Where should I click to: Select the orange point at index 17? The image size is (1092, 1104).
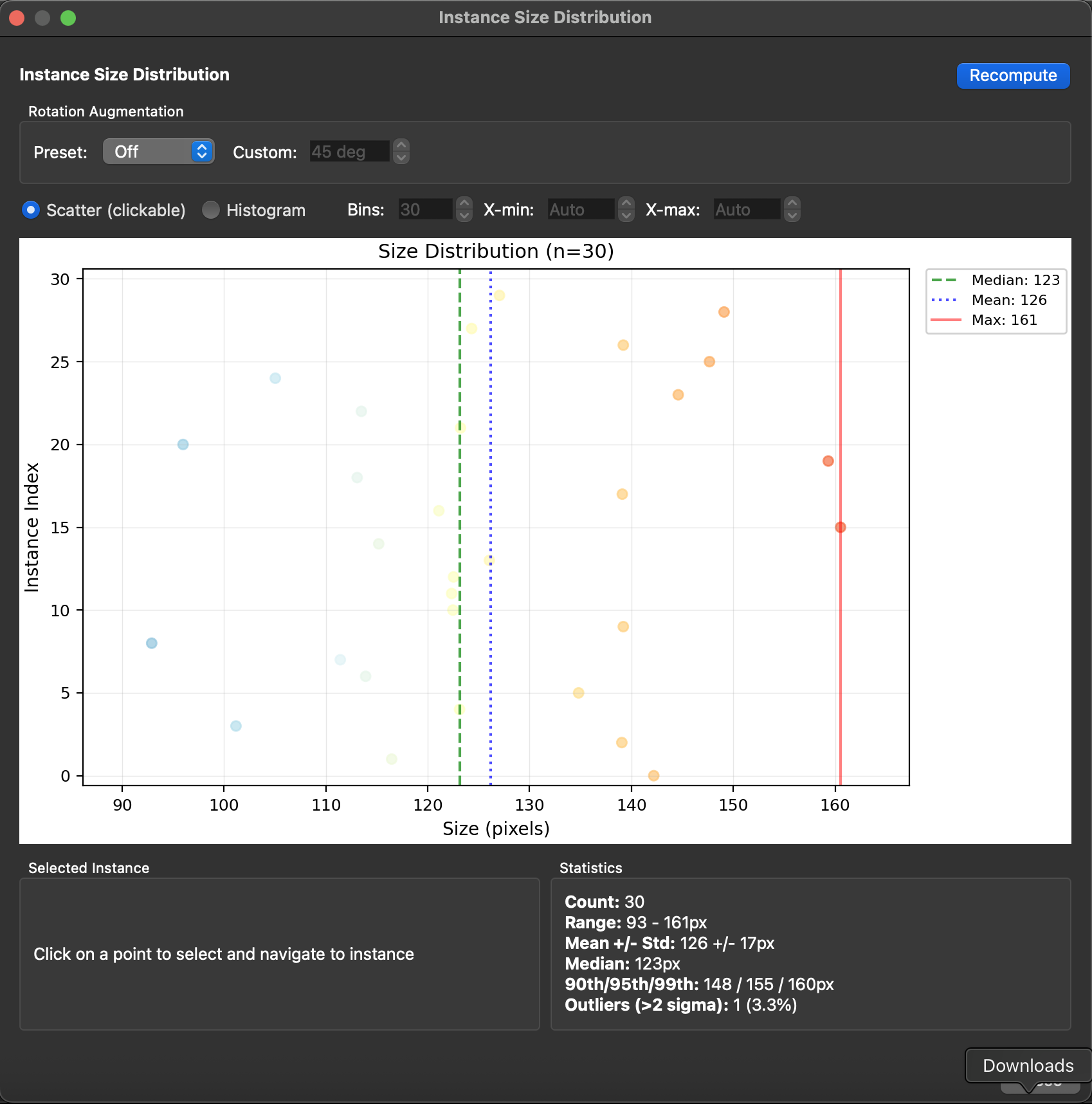[x=622, y=494]
